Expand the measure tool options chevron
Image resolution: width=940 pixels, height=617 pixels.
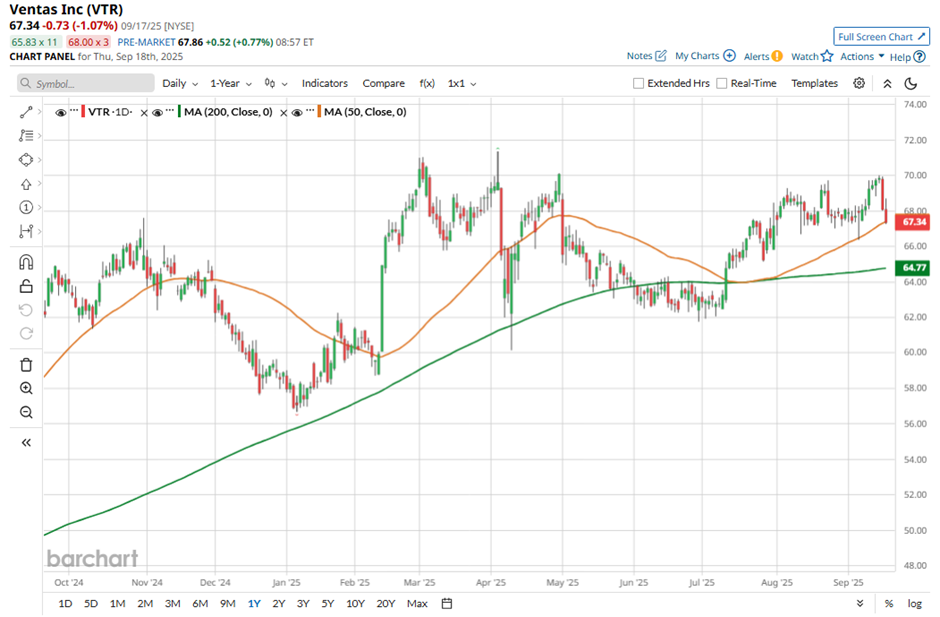click(40, 231)
